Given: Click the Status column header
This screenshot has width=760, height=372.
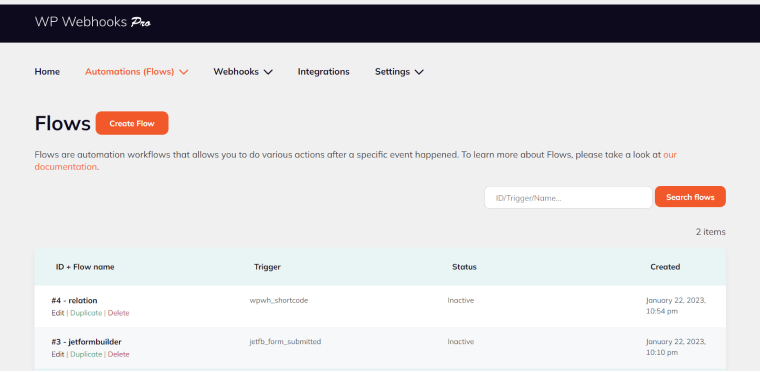Looking at the screenshot, I should 464,267.
